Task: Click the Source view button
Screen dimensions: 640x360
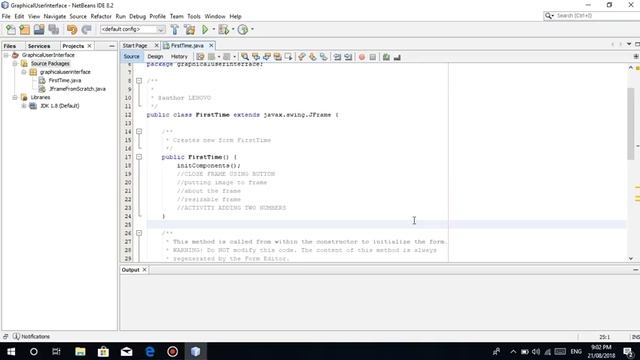Action: click(131, 57)
